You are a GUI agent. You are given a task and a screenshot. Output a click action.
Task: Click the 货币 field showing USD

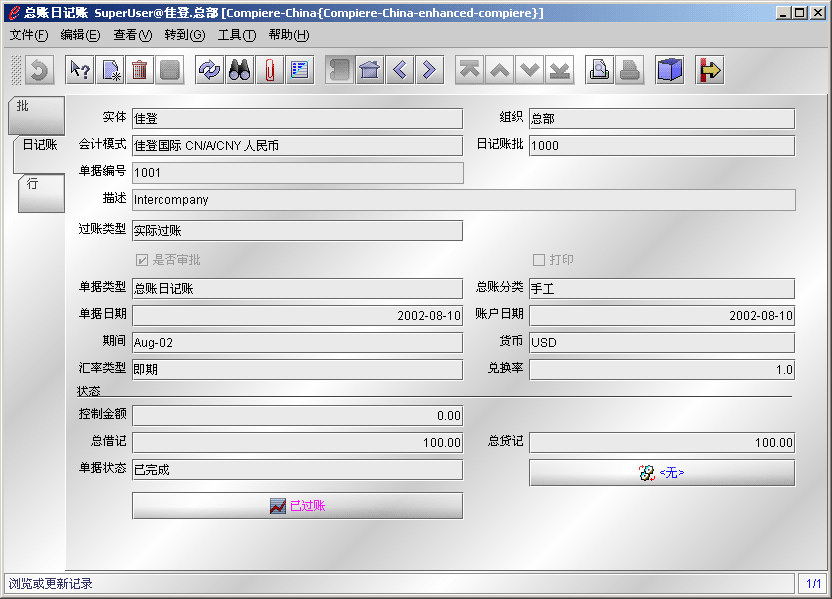coord(661,343)
